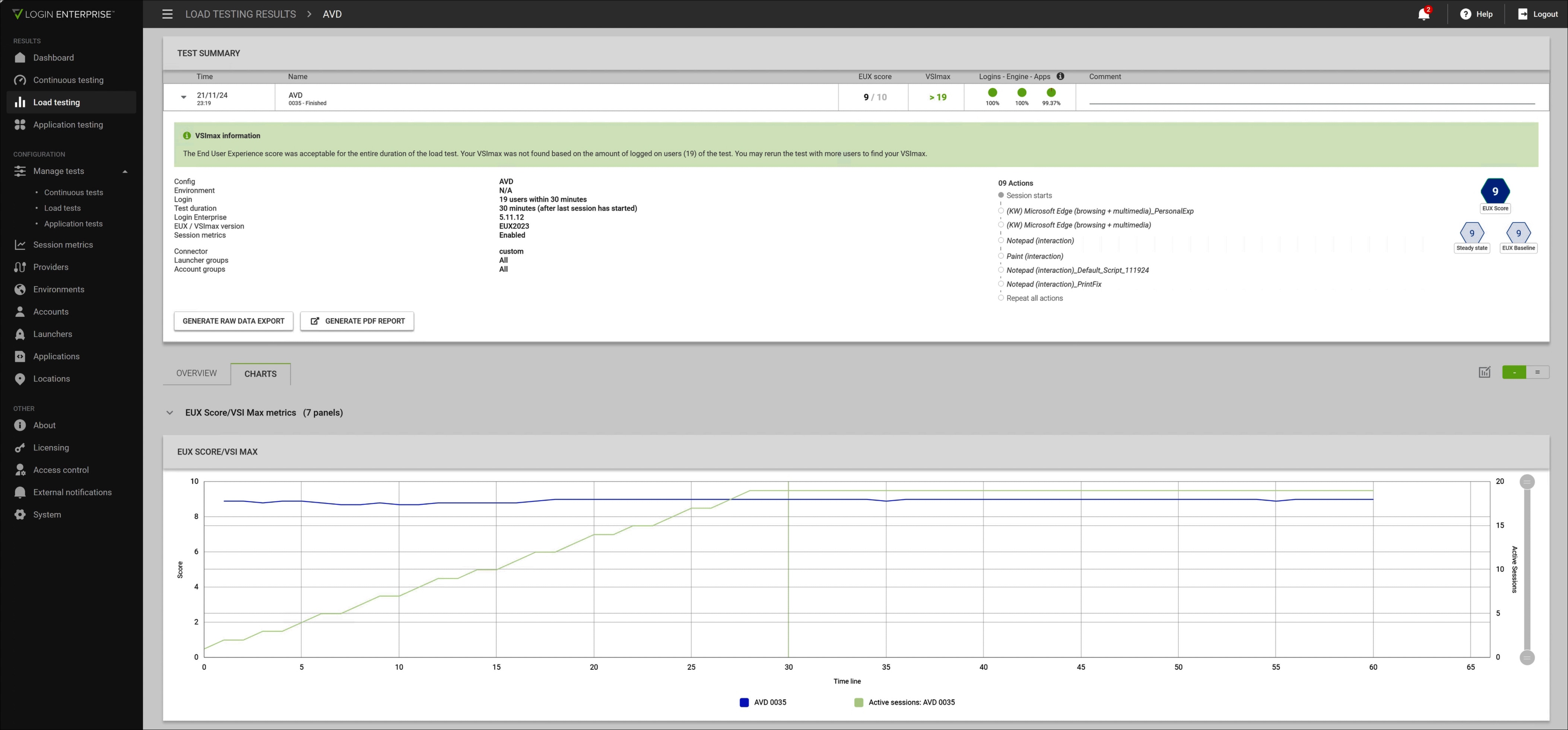Switch to the Overview tab

tap(197, 373)
